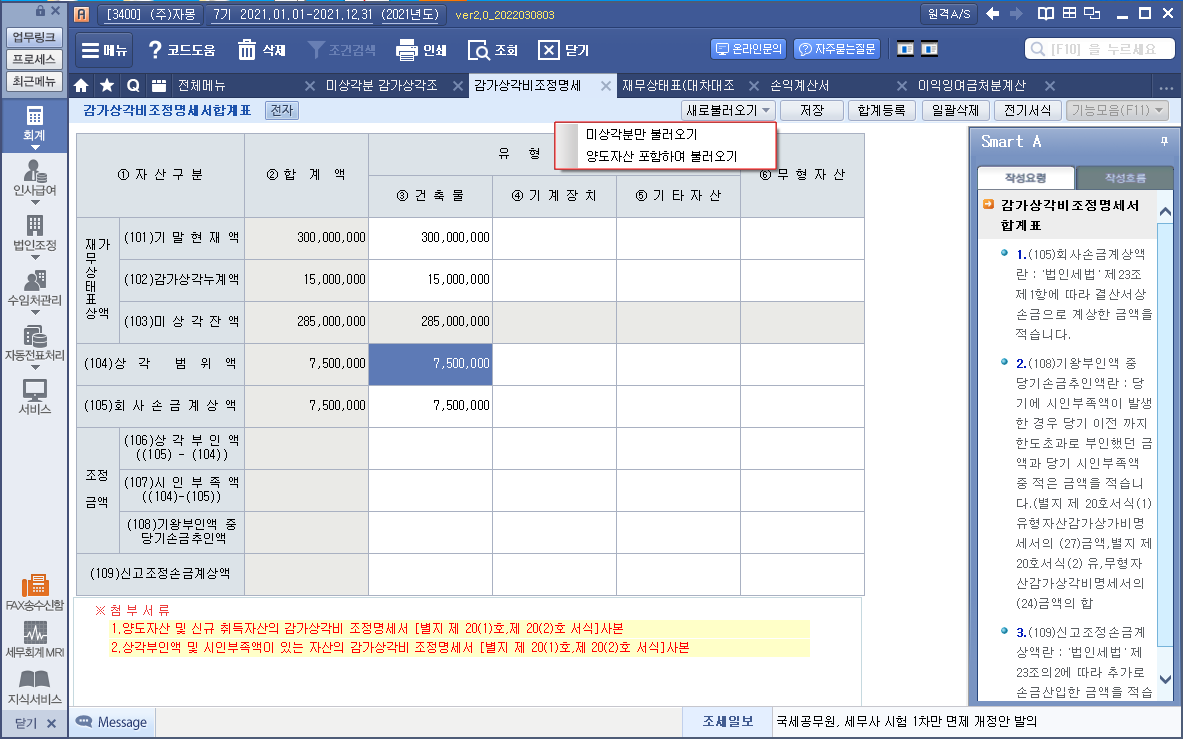Open the 지식서비스 book icon
This screenshot has height=739, width=1183.
pos(35,687)
